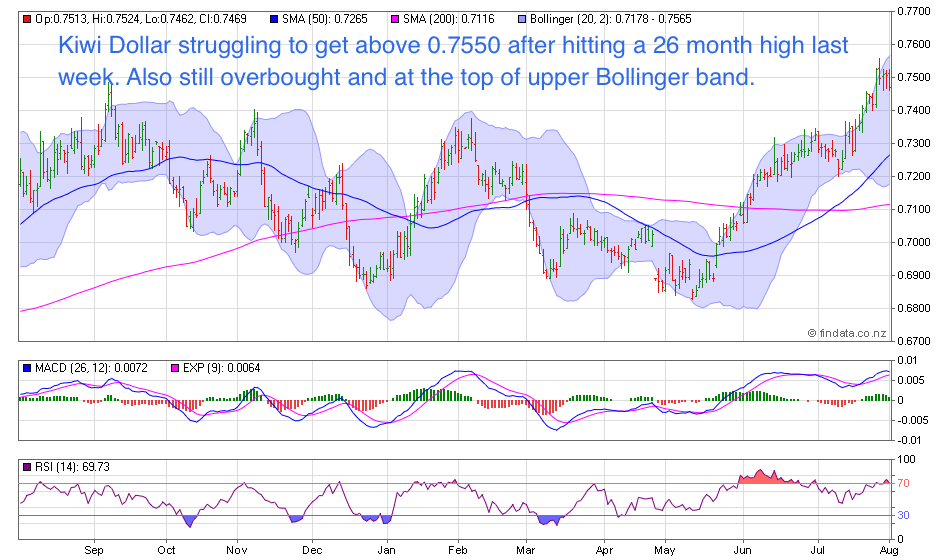Click the Jul month label
This screenshot has width=940, height=560.
tap(818, 550)
